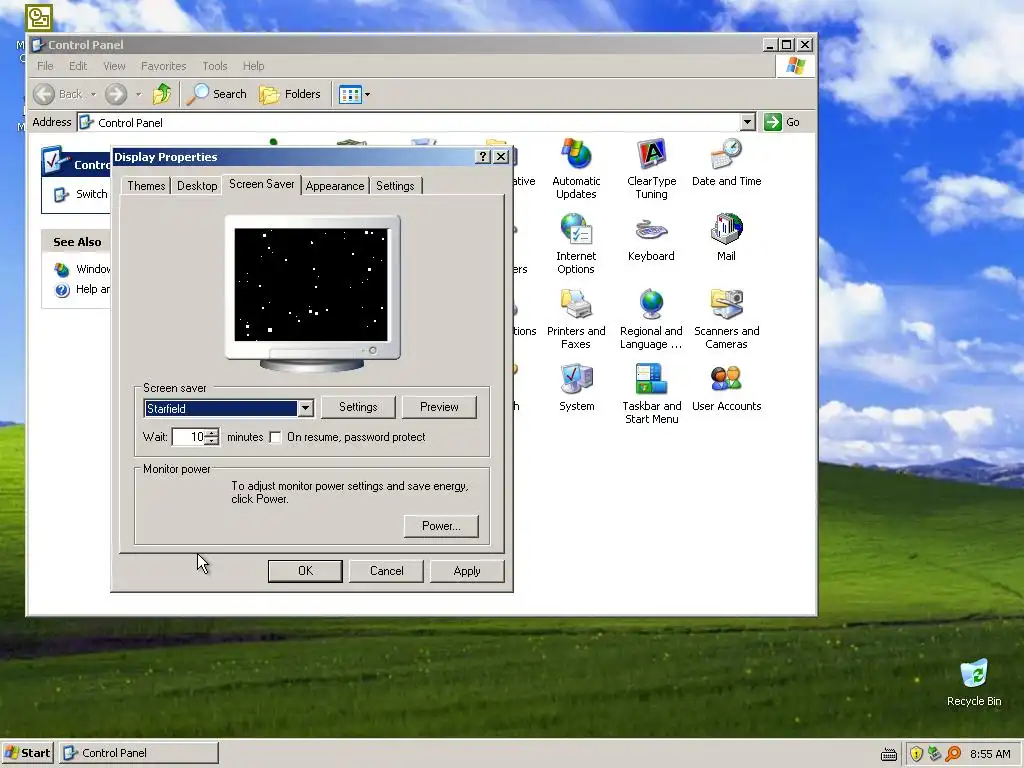Click the taskbar clock showing 8:55 AM
Image resolution: width=1024 pixels, height=768 pixels.
[990, 754]
